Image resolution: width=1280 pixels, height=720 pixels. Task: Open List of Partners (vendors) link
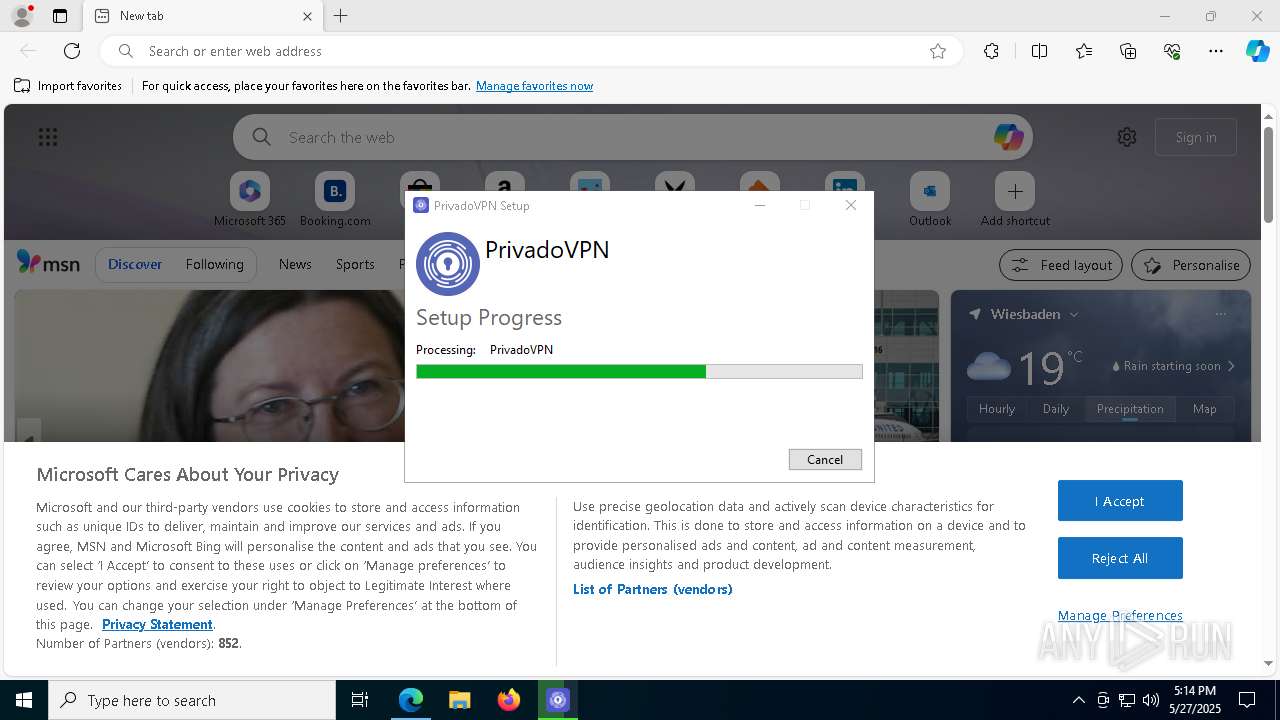click(652, 589)
